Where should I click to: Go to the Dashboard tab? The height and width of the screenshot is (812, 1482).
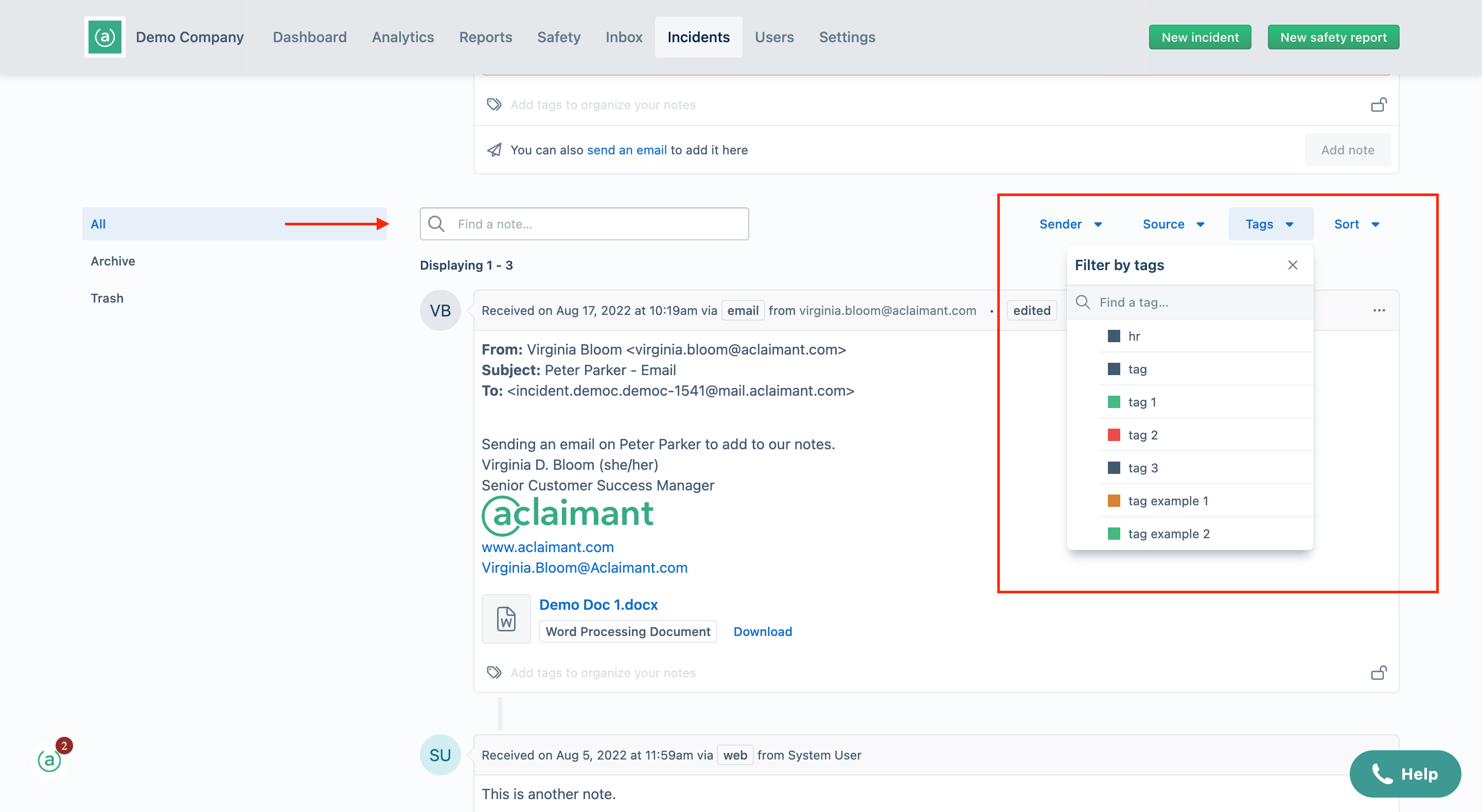(309, 37)
